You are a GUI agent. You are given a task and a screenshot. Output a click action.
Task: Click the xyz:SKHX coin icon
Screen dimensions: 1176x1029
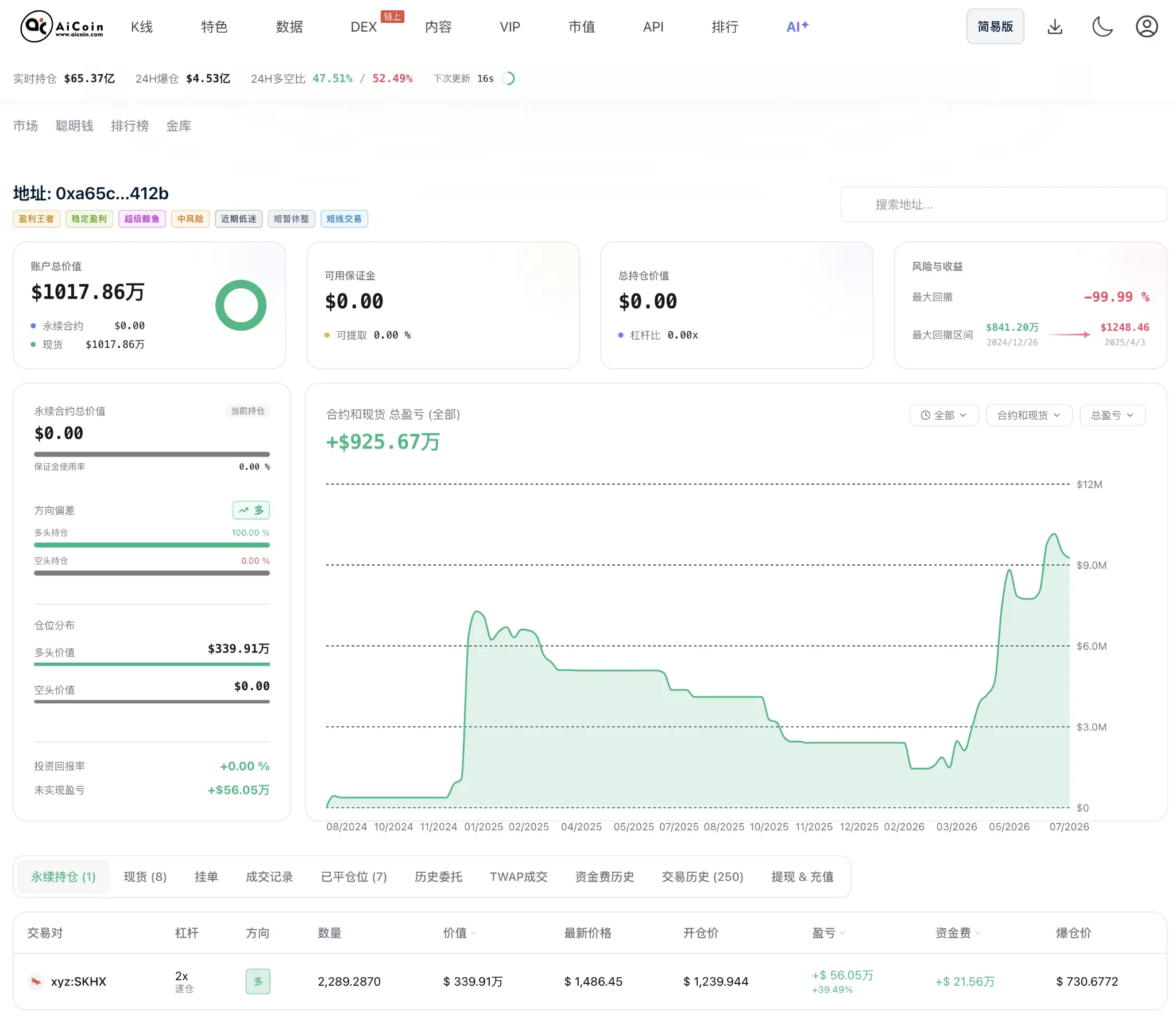click(36, 981)
